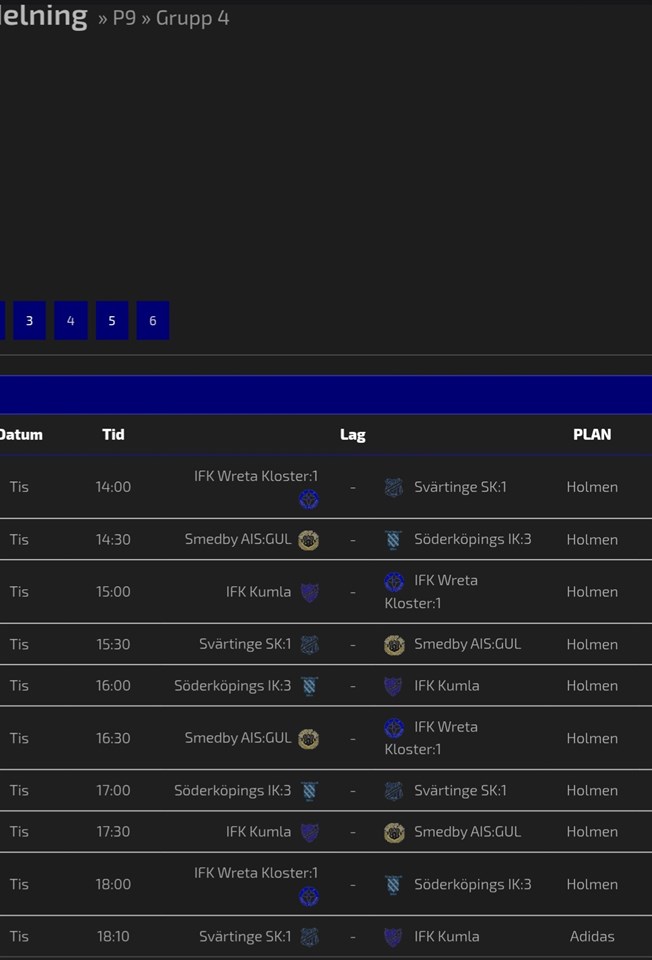Screen dimensions: 652x960
Task: Click Smedby AIS crest in 17:30 row
Action: (394, 832)
